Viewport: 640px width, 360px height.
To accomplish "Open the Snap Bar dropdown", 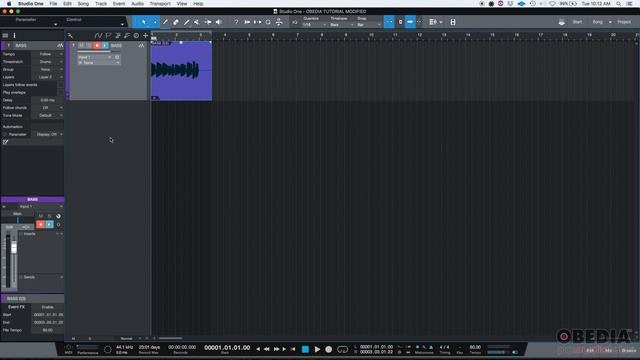I will (x=369, y=25).
